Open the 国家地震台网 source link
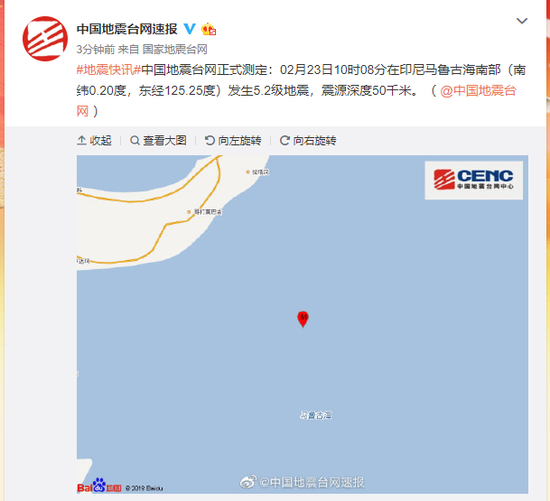 [175, 49]
